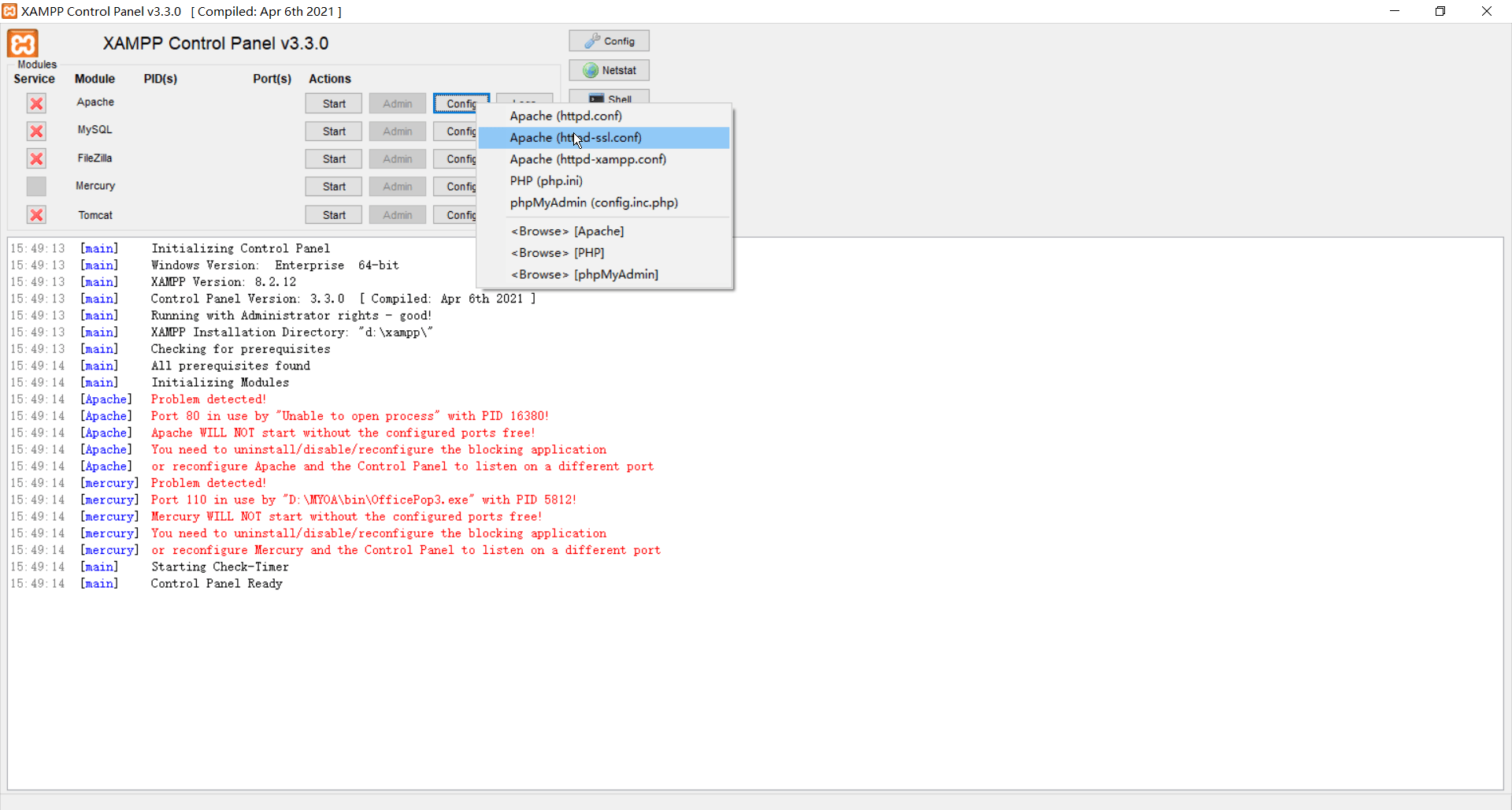Choose <Browse> [phpMyAdmin] menu entry
The height and width of the screenshot is (810, 1512).
pos(604,274)
